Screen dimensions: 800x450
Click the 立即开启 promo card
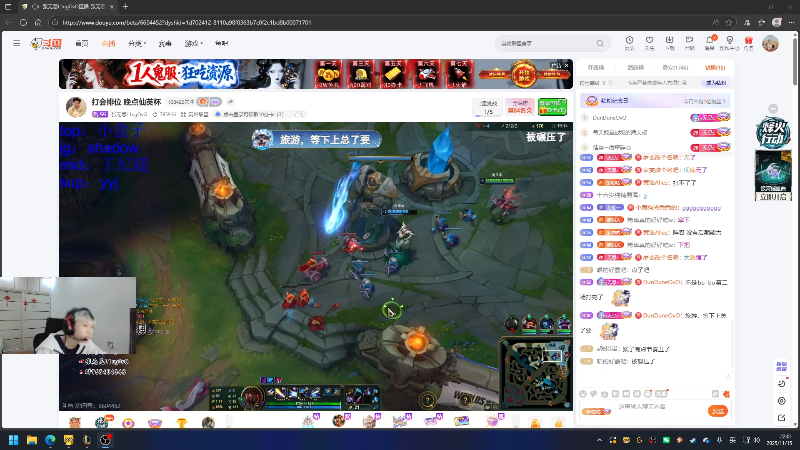coord(773,176)
